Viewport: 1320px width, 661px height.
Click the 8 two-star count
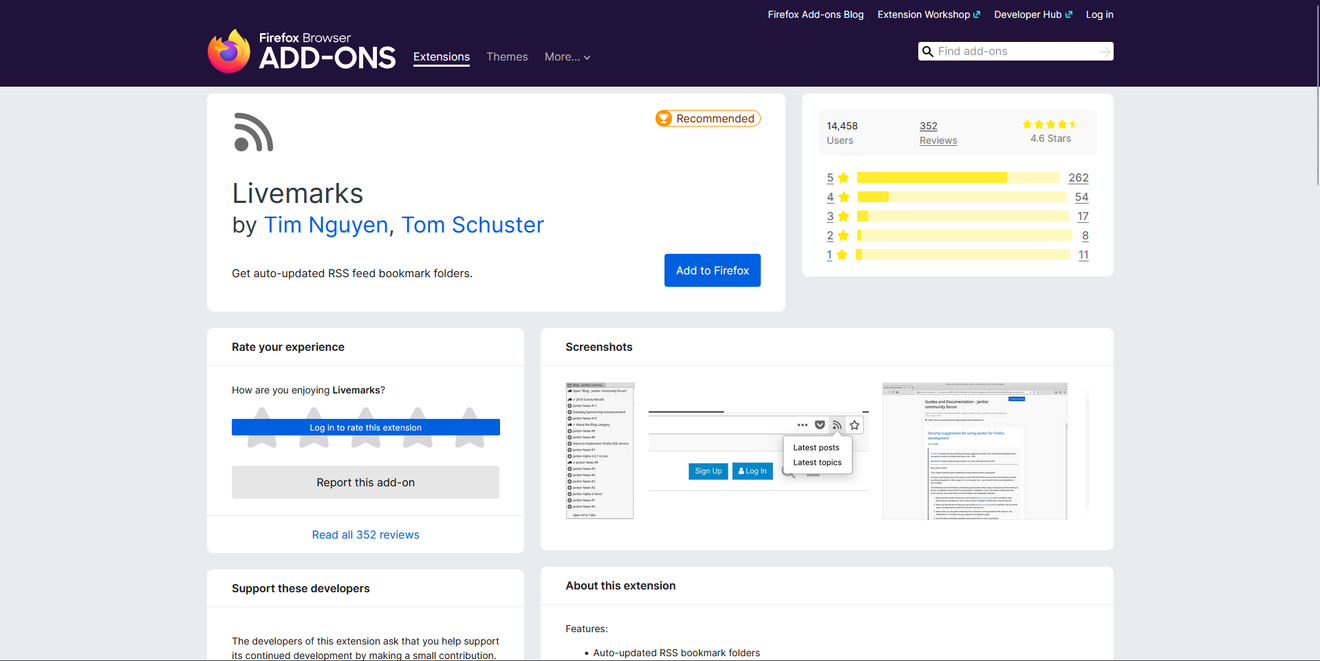1085,236
